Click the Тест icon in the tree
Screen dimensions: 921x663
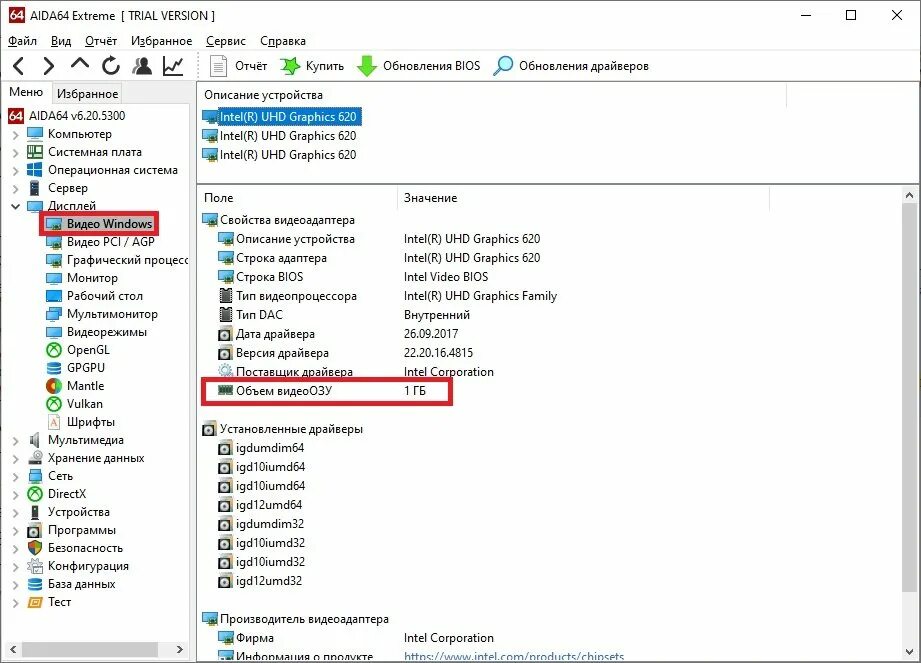tap(35, 603)
